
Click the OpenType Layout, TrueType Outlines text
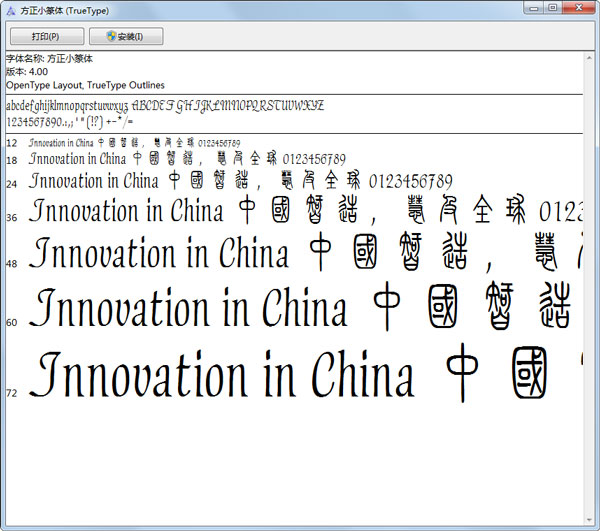pyautogui.click(x=85, y=85)
